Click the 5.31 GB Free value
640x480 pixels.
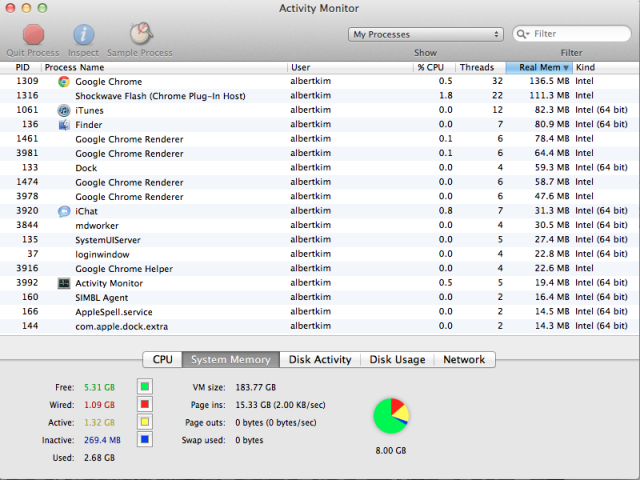(x=99, y=387)
